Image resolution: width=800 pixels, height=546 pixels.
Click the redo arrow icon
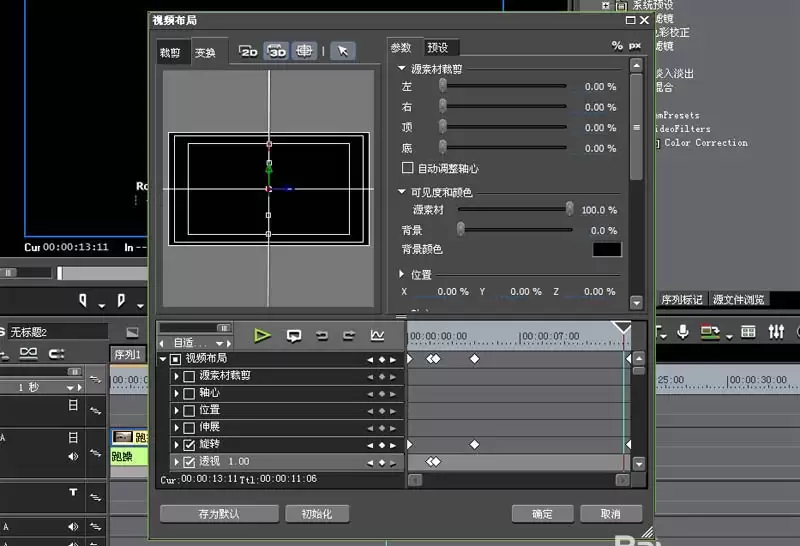click(x=349, y=335)
